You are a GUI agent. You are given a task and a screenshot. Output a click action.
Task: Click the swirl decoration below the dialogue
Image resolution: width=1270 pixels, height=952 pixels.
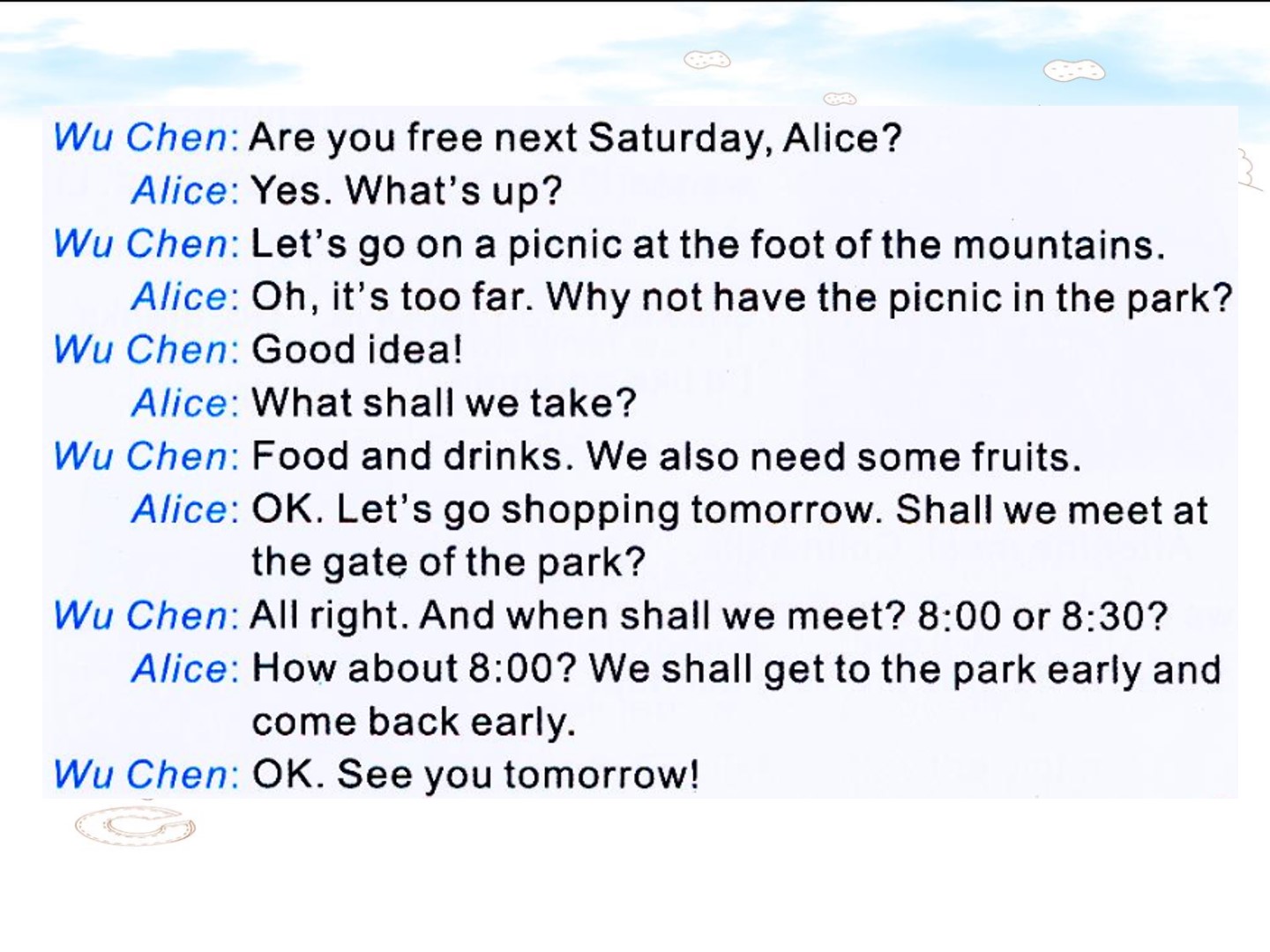[x=135, y=826]
